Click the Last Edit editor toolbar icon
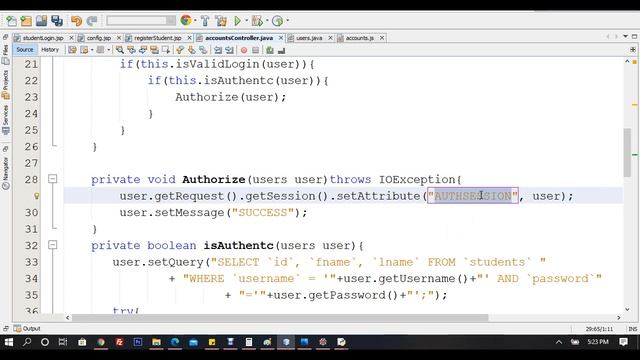 coord(72,50)
